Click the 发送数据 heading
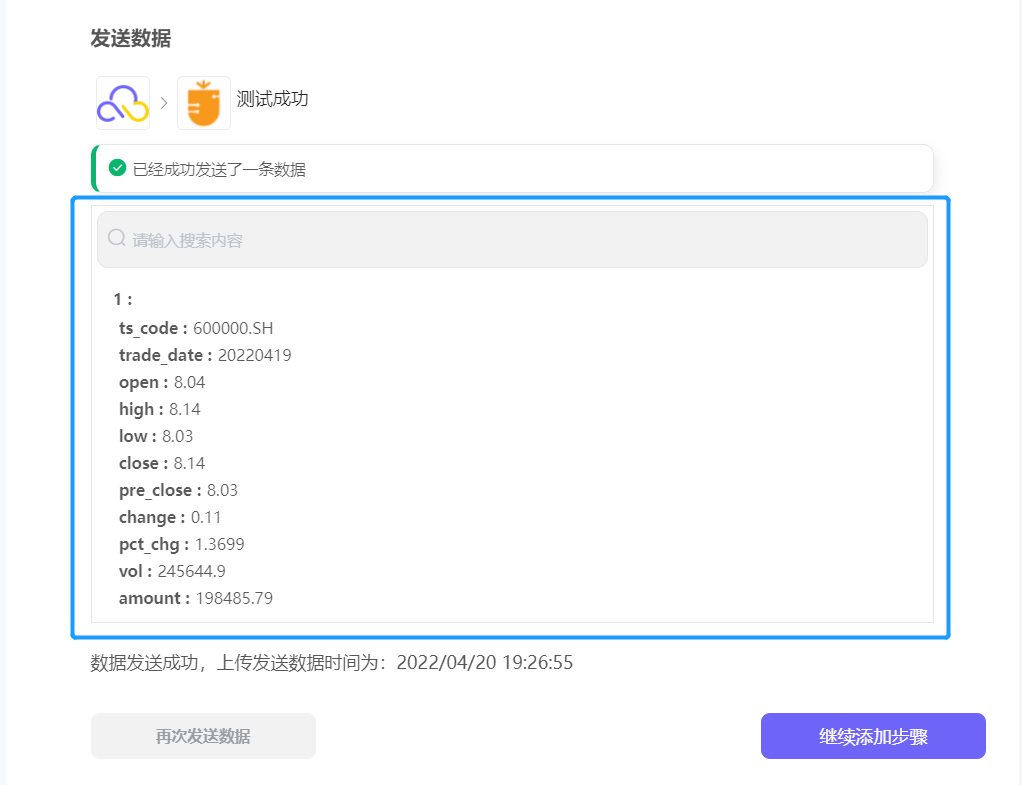1022x785 pixels. 130,38
